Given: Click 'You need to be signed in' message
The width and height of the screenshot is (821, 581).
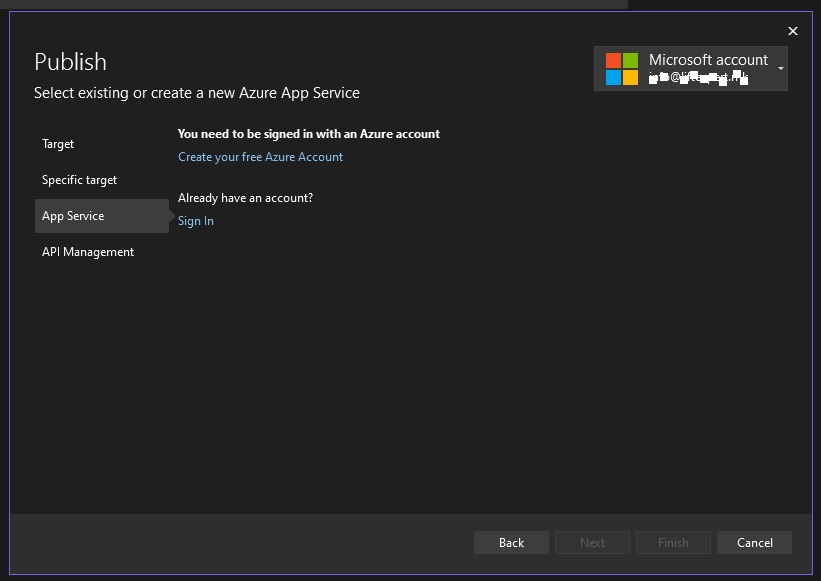Looking at the screenshot, I should tap(309, 134).
